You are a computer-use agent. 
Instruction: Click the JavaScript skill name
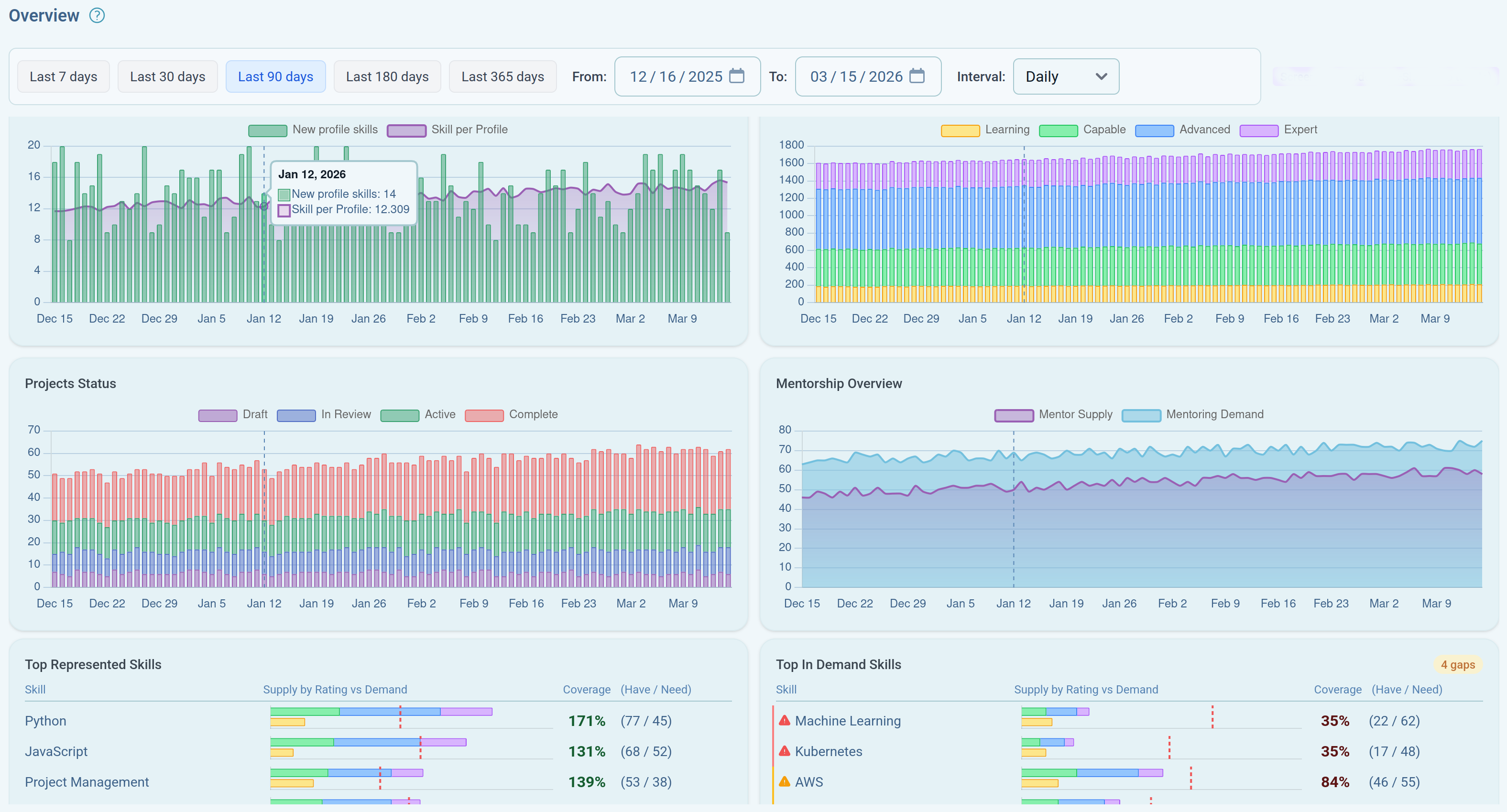click(56, 751)
